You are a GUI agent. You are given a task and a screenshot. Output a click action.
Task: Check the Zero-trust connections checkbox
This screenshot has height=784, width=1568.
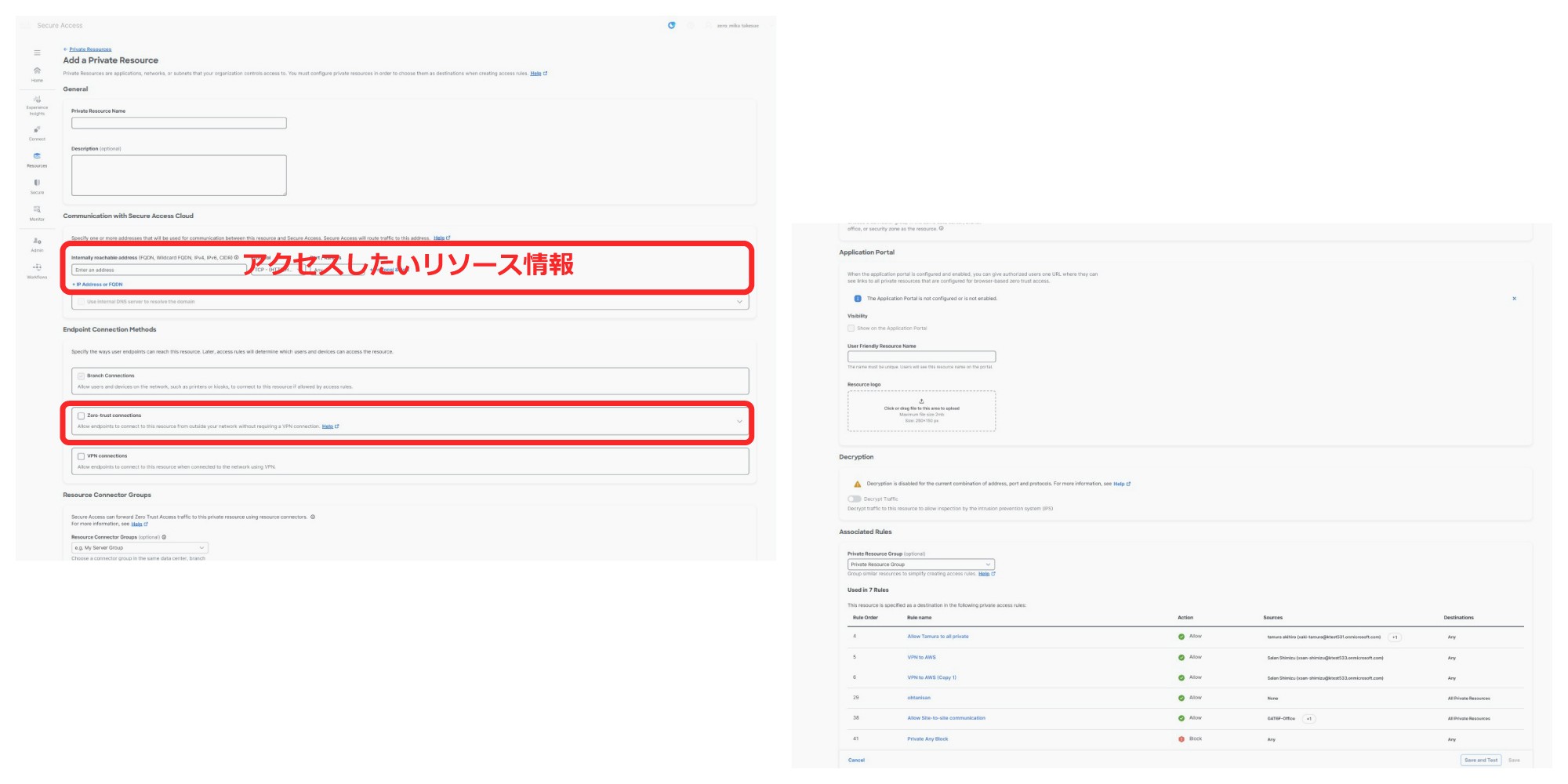81,416
